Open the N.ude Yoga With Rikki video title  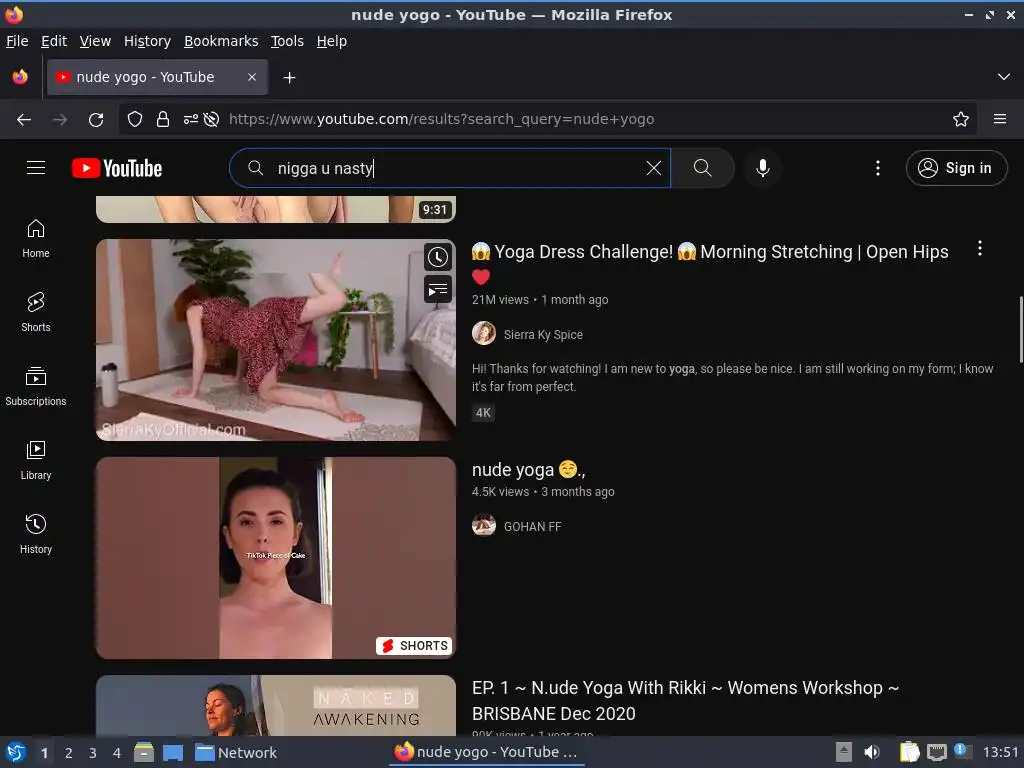[x=685, y=700]
